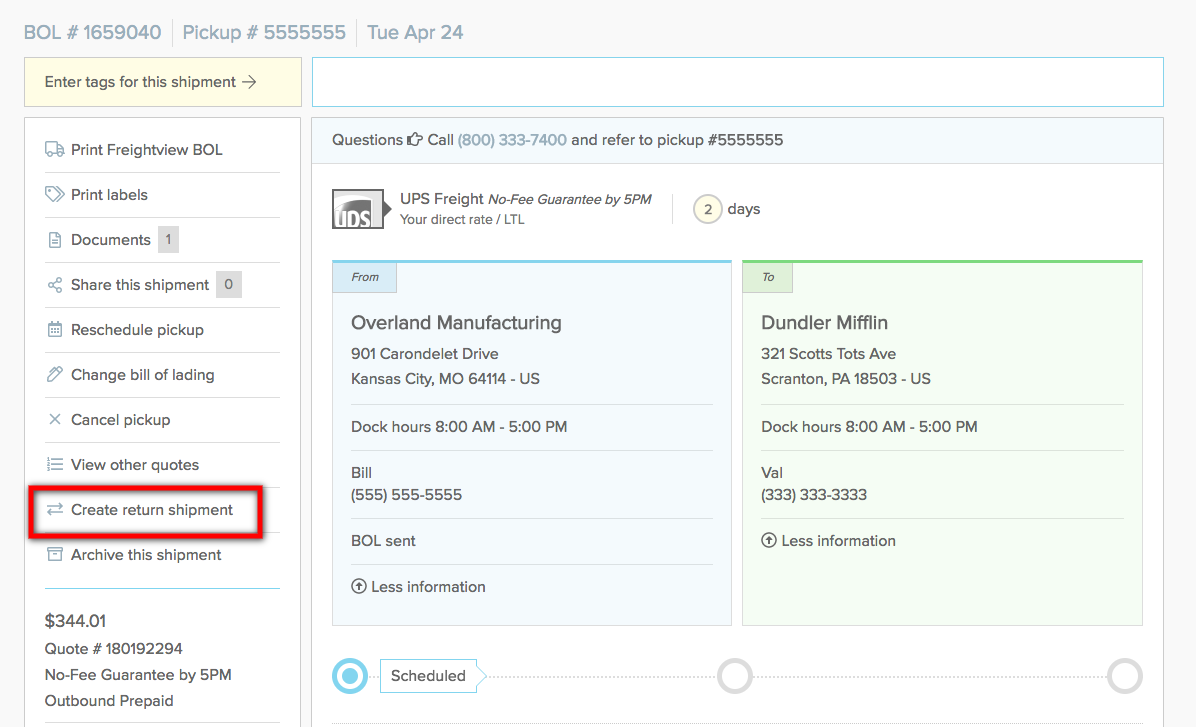Click Dundler Mifflin company name
Screen dimensions: 1196x727
point(825,323)
